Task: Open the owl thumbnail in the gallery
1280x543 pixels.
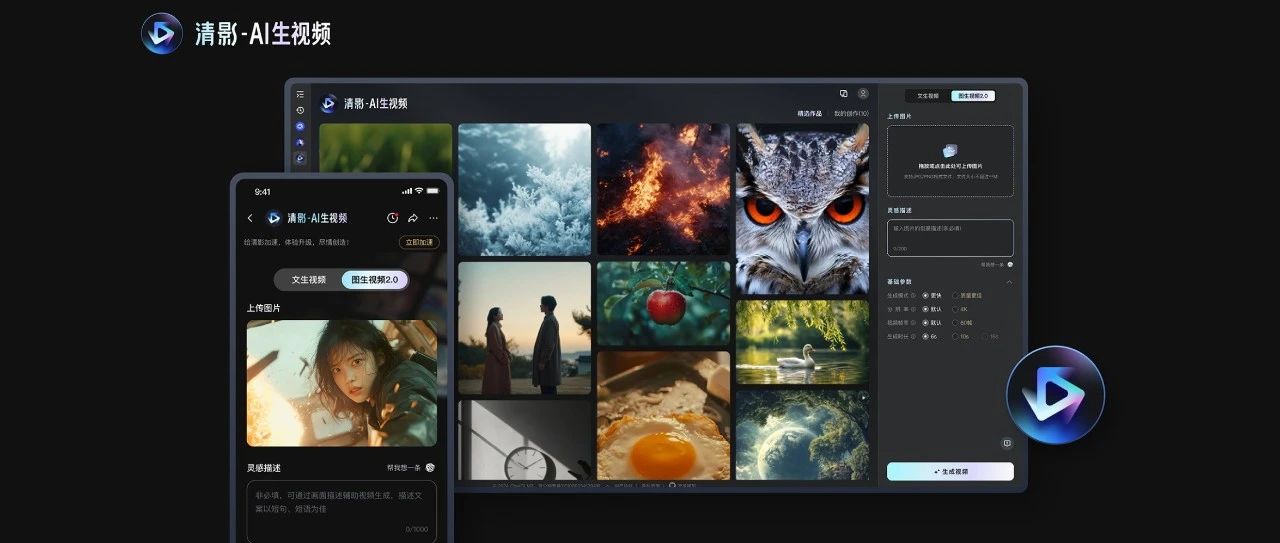Action: pyautogui.click(x=803, y=209)
